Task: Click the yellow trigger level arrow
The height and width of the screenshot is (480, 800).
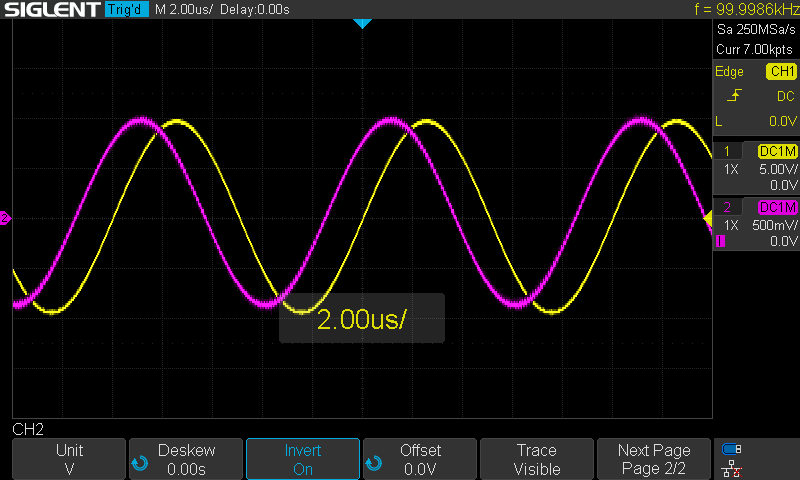Action: point(708,219)
